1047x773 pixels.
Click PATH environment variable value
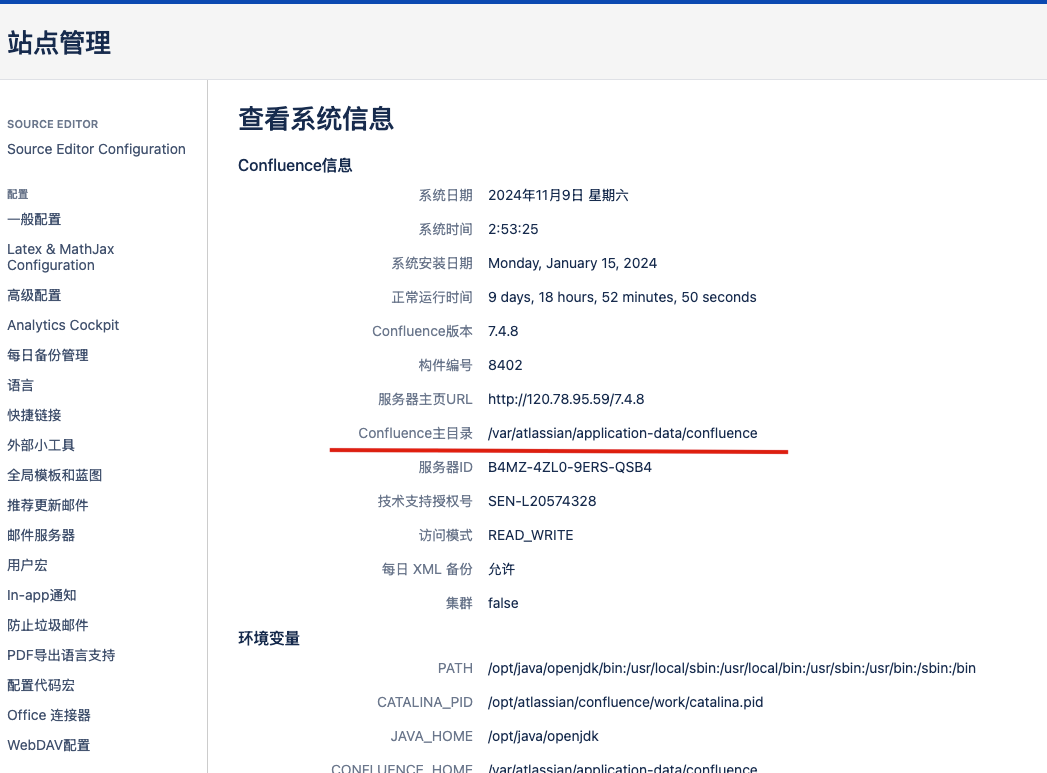click(732, 669)
